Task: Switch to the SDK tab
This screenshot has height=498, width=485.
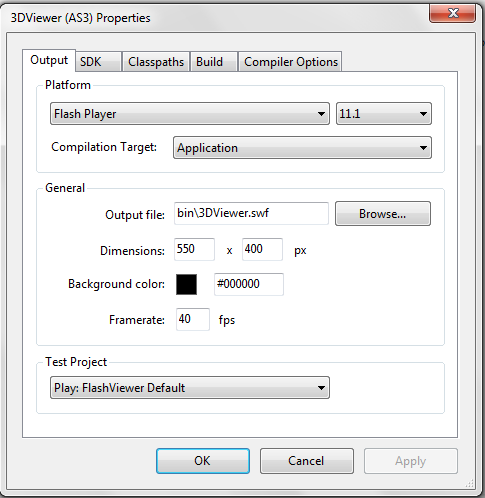Action: pos(98,62)
